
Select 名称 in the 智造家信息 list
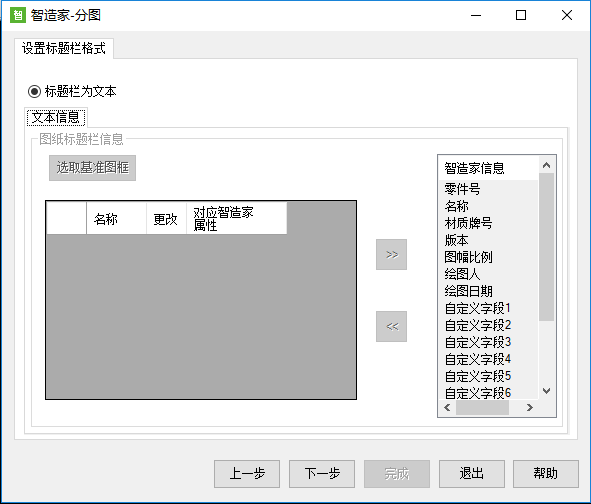pos(488,206)
